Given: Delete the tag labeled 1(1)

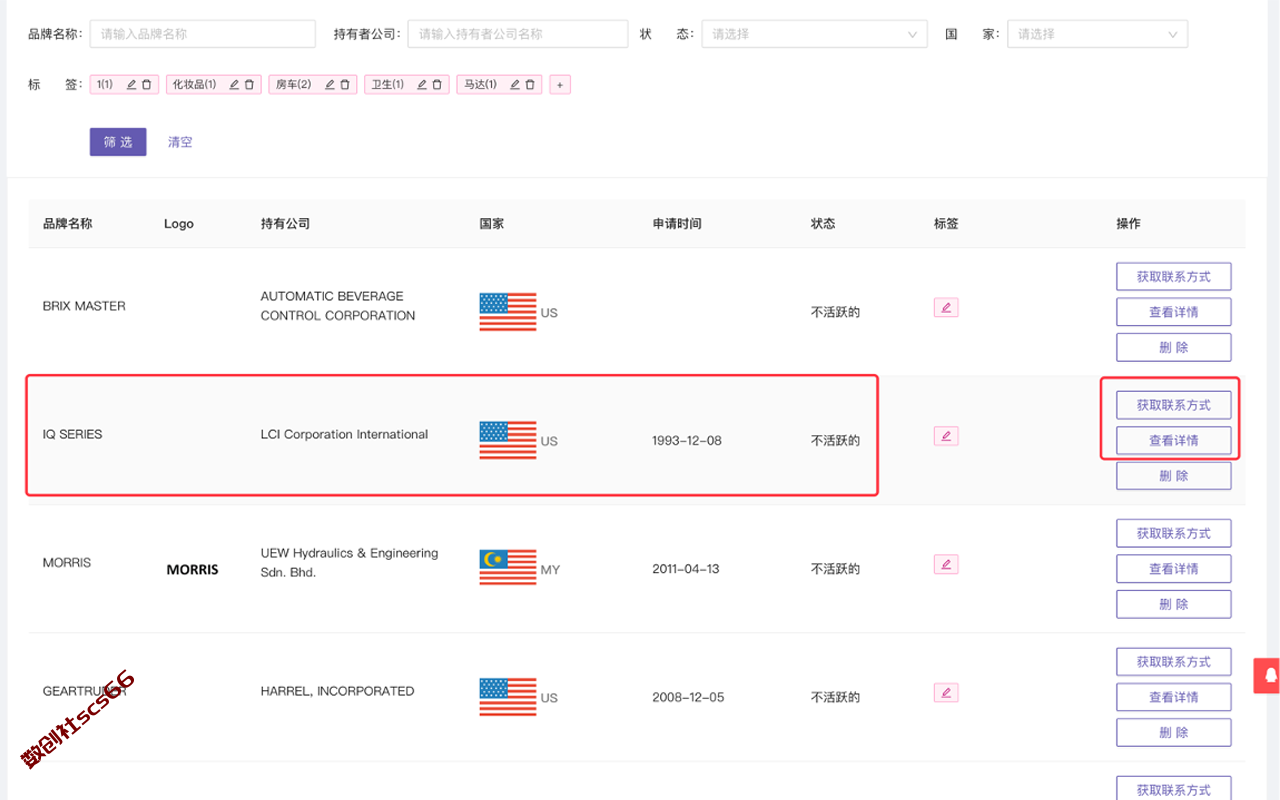Looking at the screenshot, I should (147, 85).
